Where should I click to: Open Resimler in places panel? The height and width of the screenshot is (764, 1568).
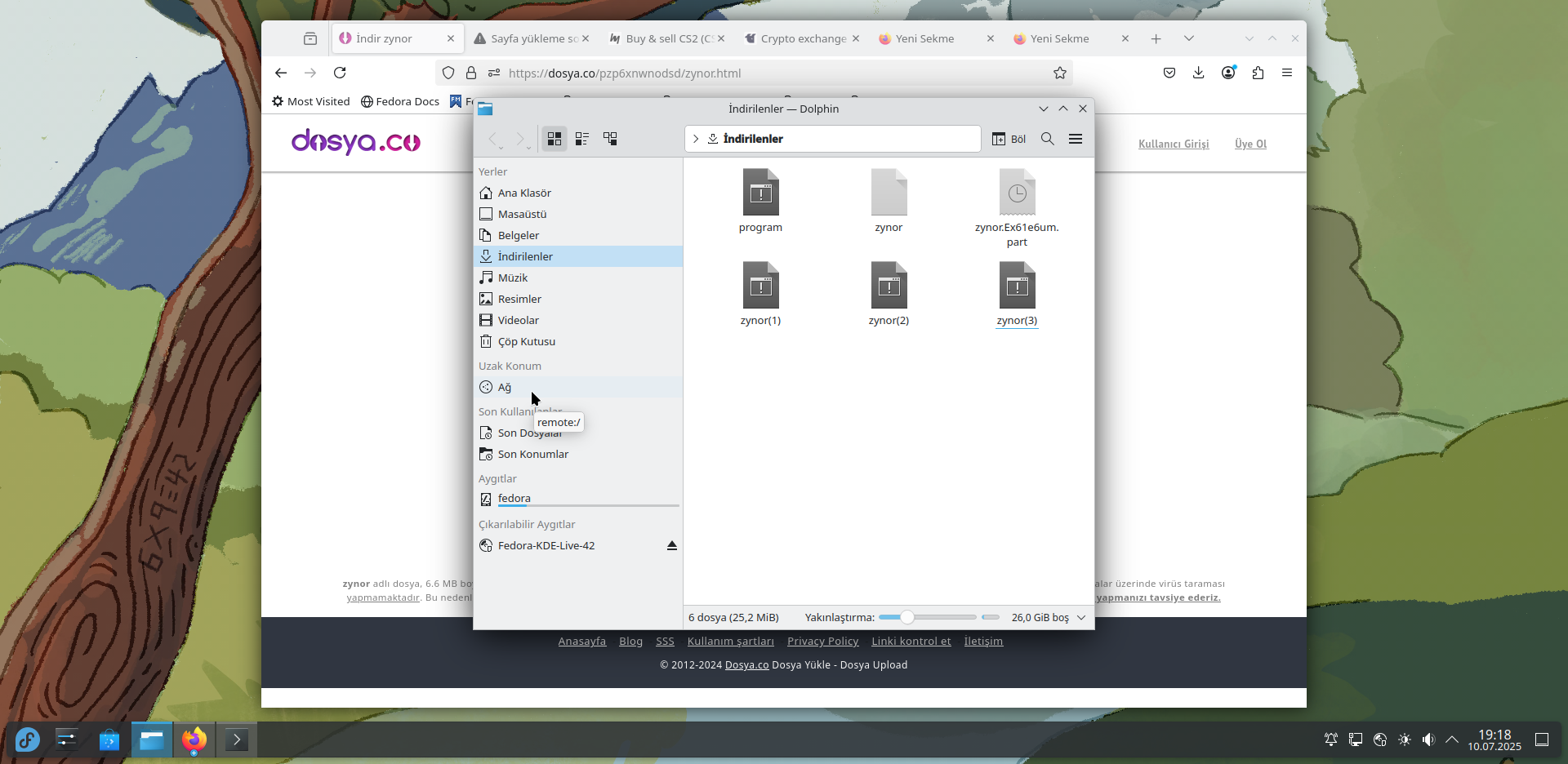577,299
